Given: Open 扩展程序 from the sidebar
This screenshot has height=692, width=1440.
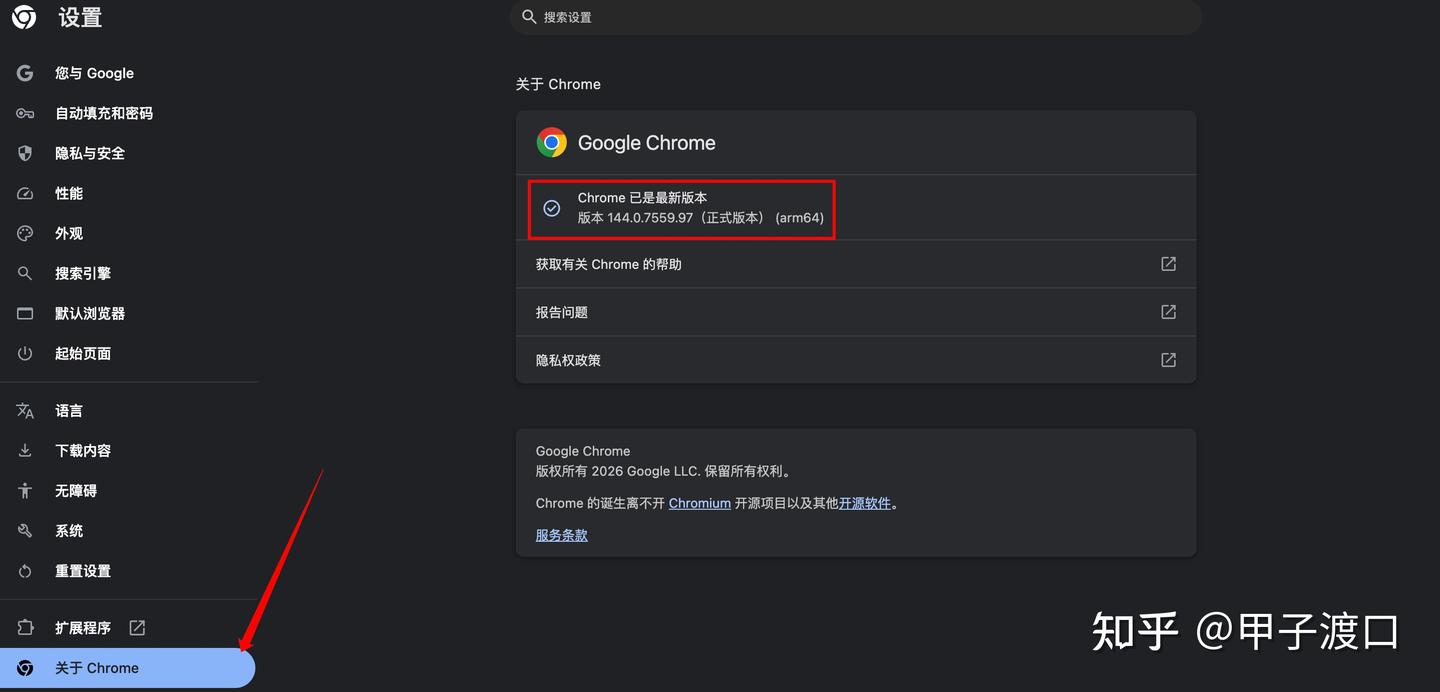Looking at the screenshot, I should click(x=128, y=628).
